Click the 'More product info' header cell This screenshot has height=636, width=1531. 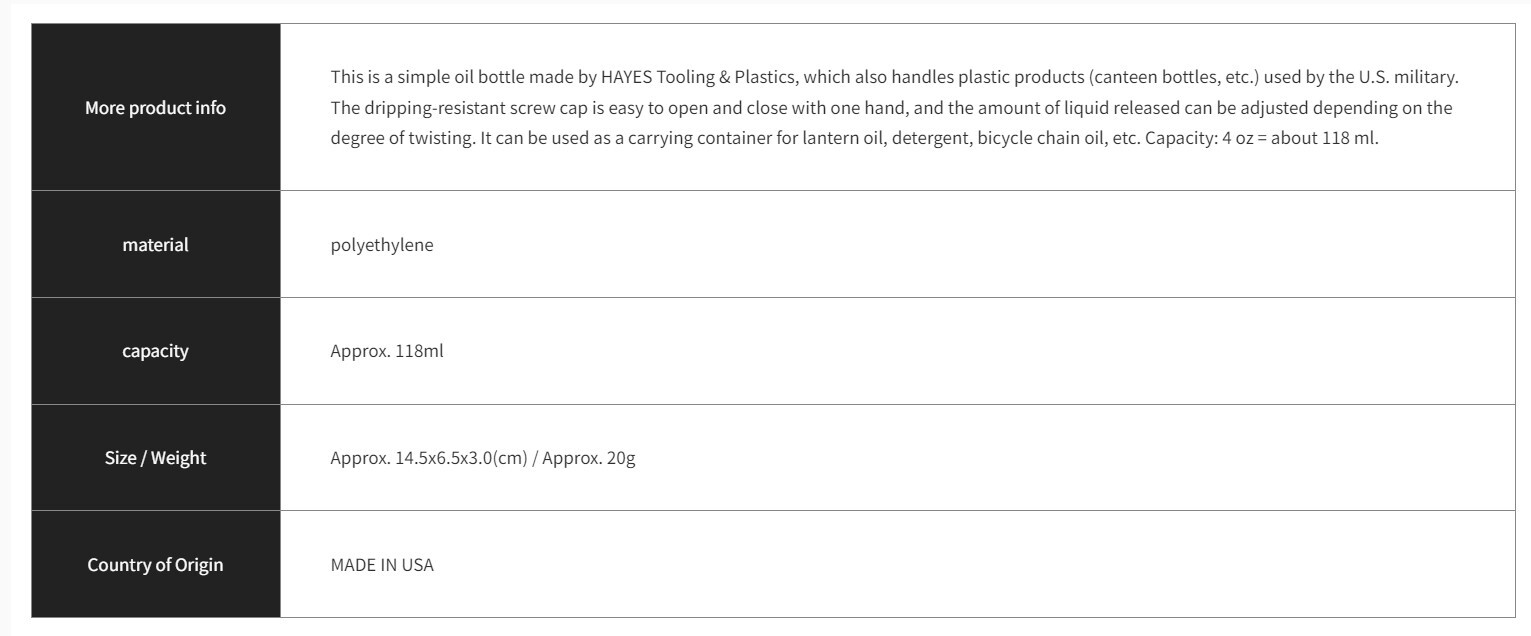point(155,107)
